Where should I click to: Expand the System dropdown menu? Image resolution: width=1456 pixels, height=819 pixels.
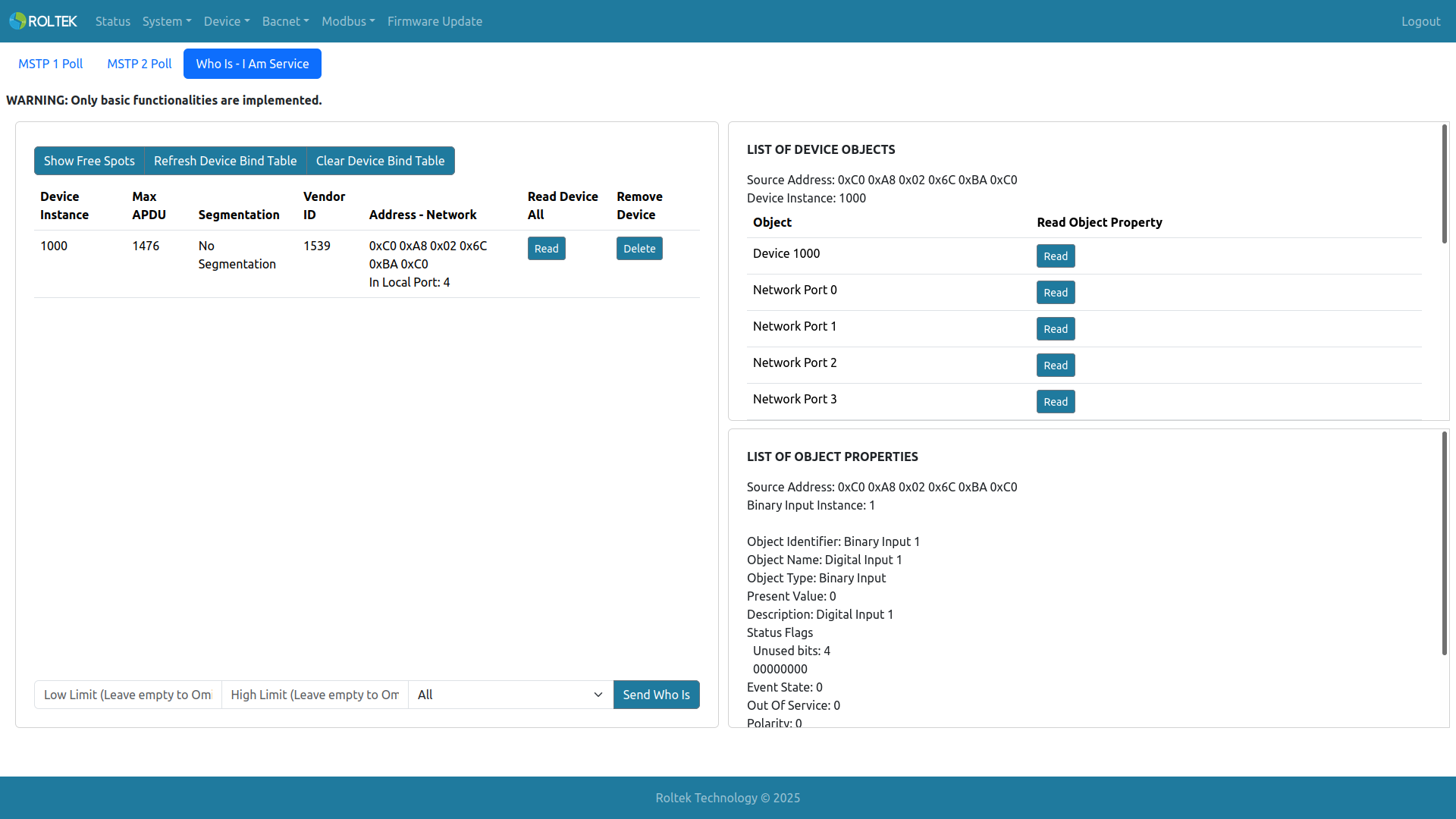[x=167, y=21]
